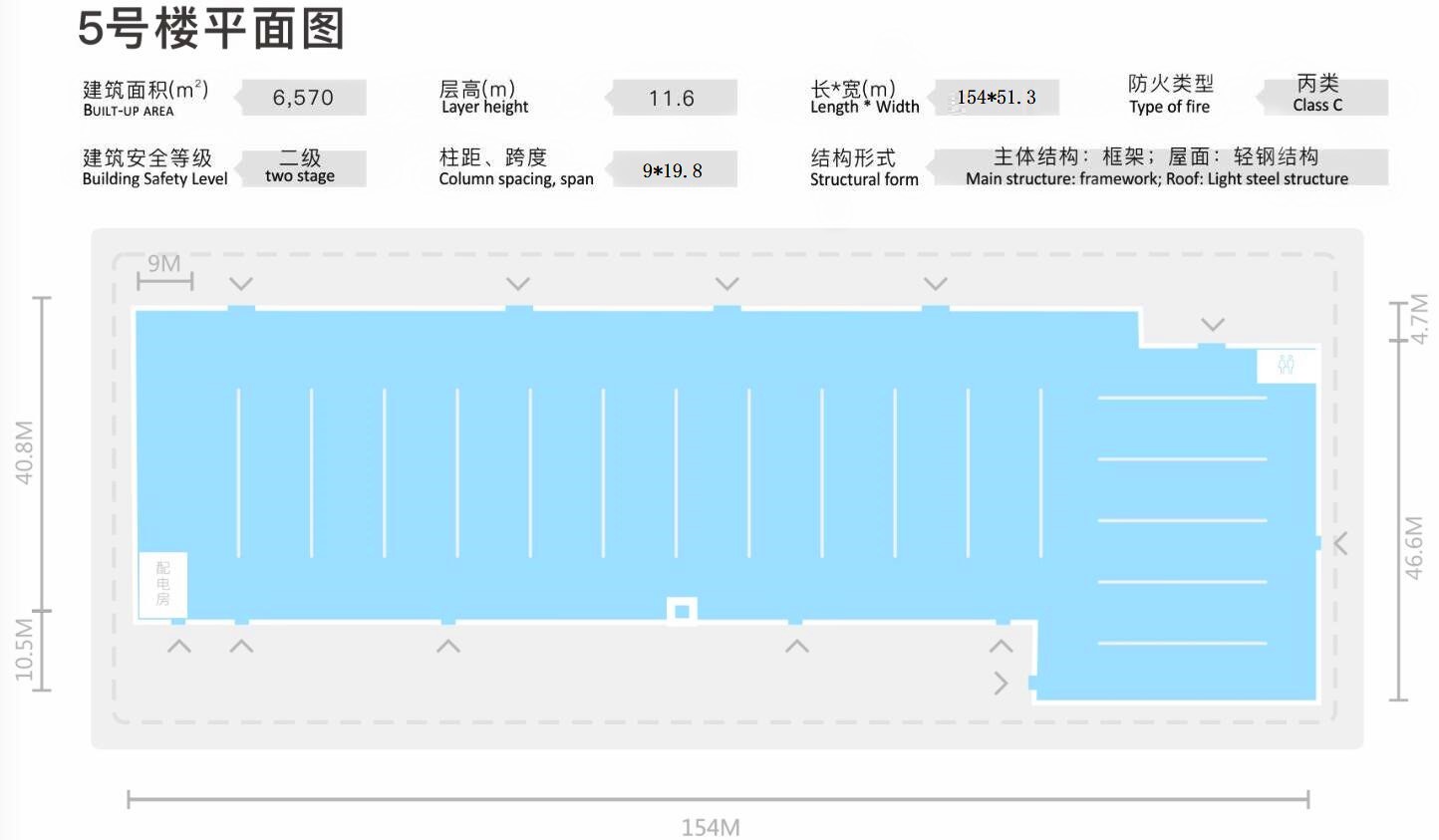Click the right-pointing entrance arrow on the plan
The image size is (1439, 840).
pyautogui.click(x=1001, y=683)
